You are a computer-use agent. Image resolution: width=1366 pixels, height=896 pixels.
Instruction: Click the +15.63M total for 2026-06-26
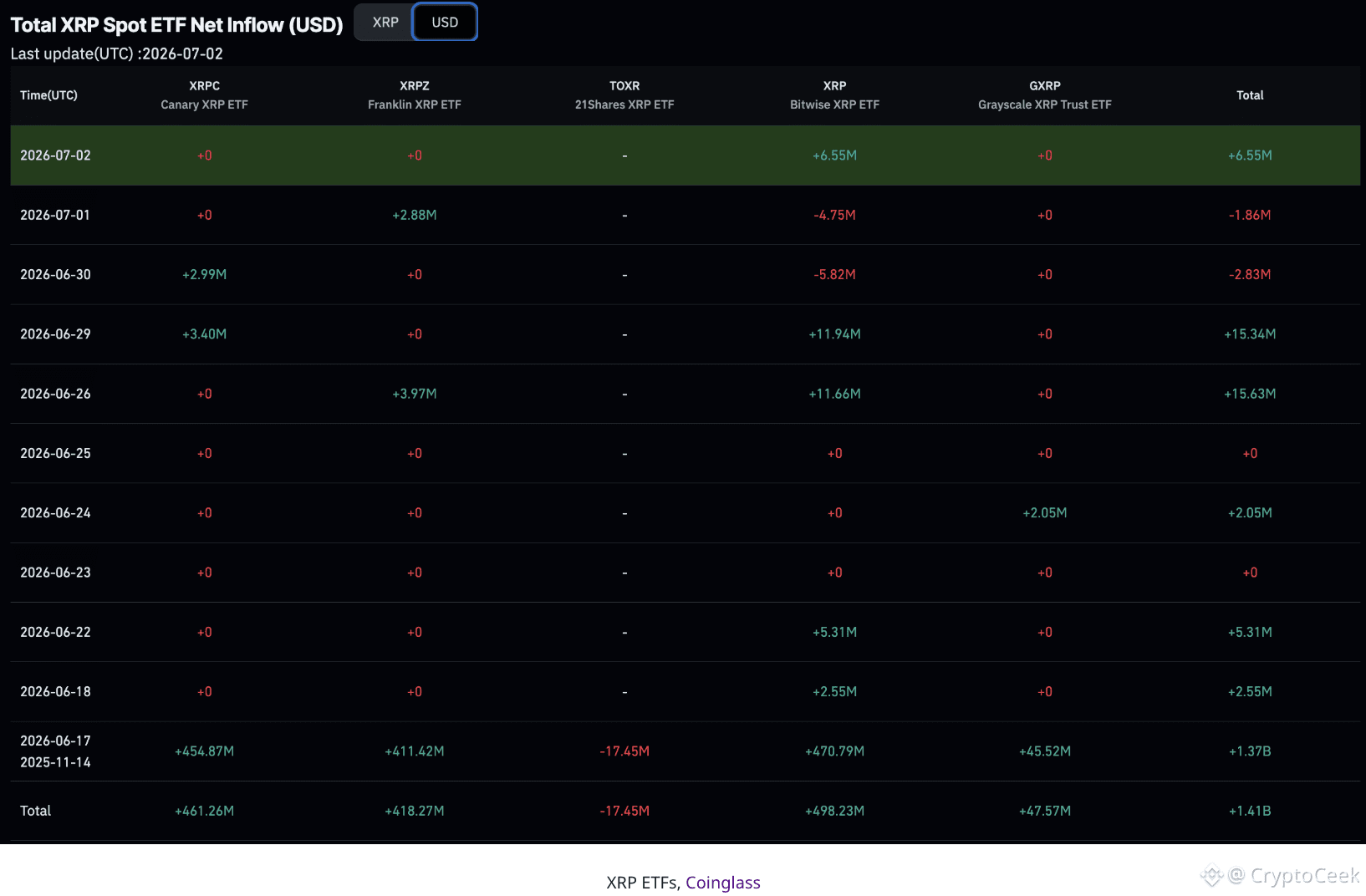pos(1250,394)
